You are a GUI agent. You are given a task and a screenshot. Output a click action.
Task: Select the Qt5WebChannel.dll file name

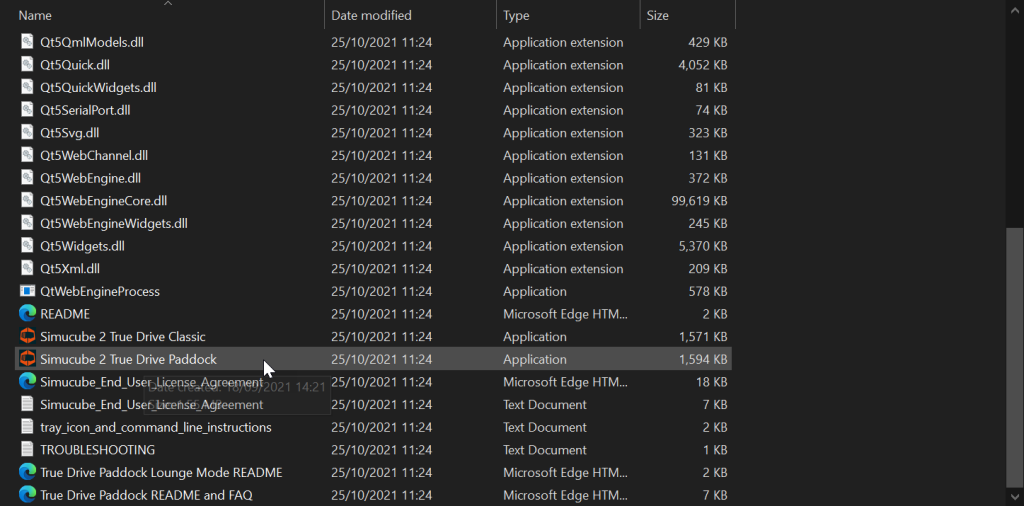coord(94,155)
